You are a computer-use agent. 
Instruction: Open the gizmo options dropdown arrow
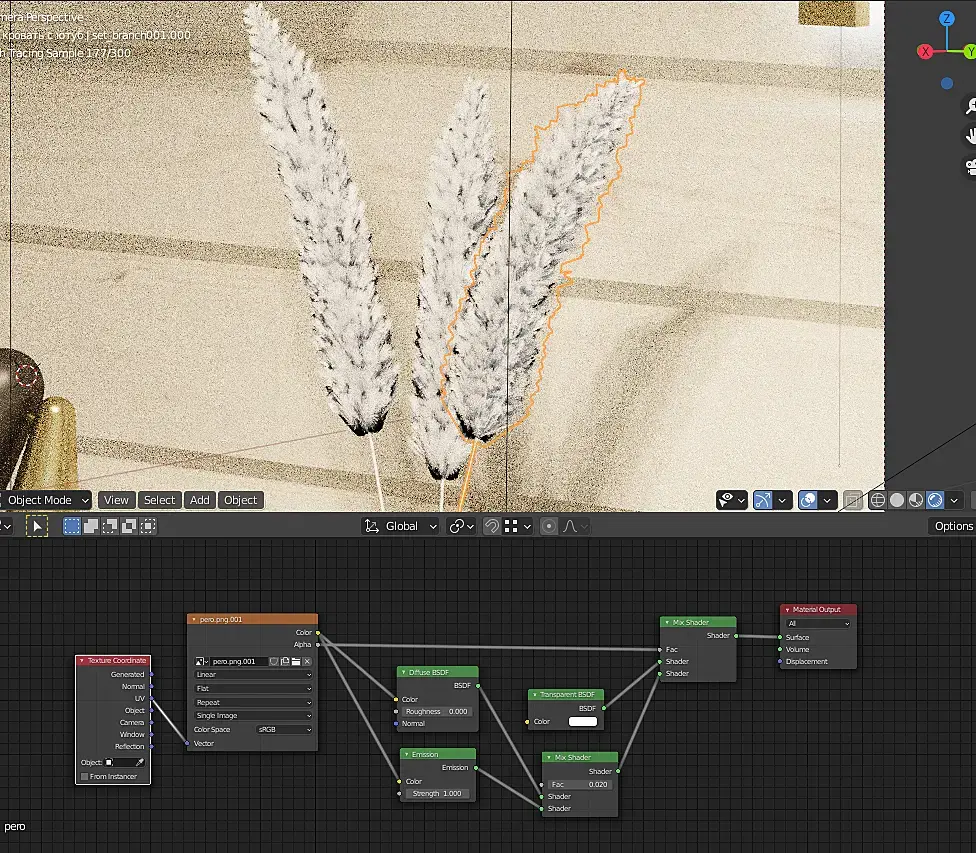click(x=782, y=500)
